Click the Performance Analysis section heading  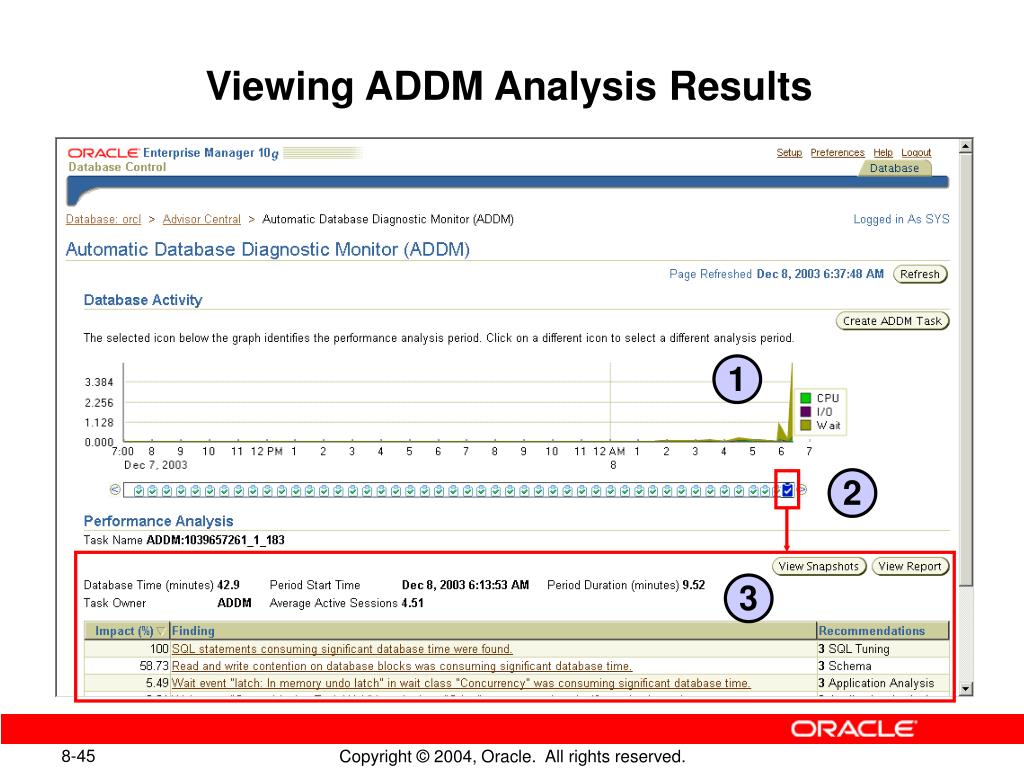pyautogui.click(x=158, y=521)
